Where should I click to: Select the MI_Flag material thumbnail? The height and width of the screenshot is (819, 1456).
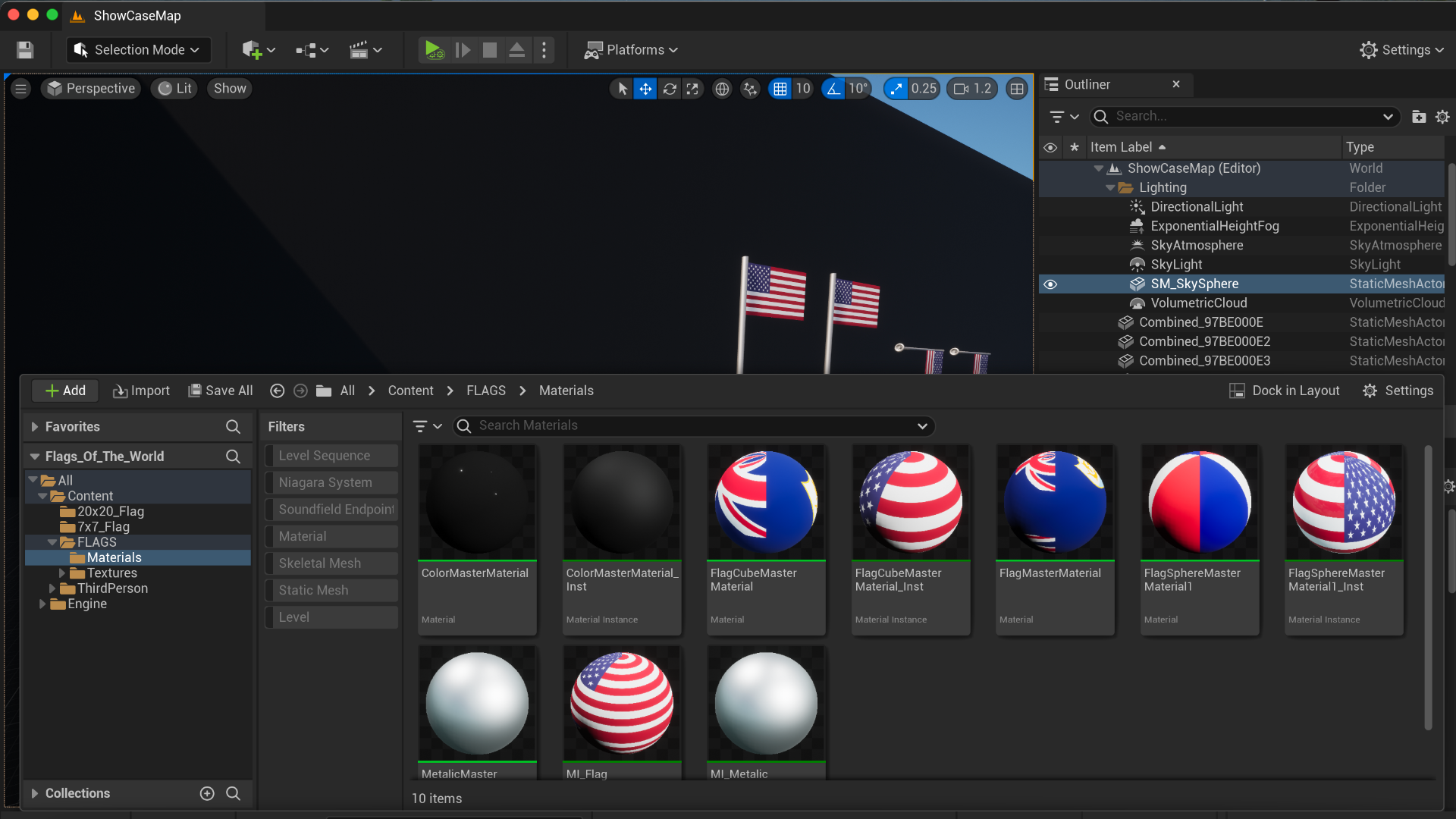pos(622,703)
